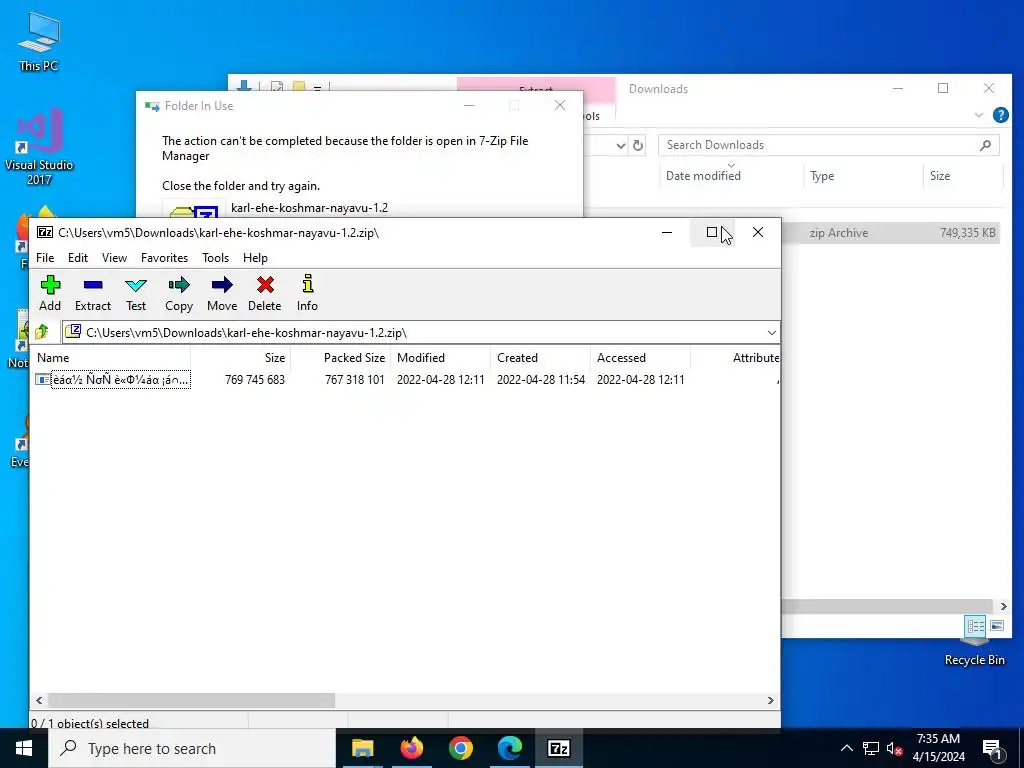Click the 7-Zip horizontal scrollbar thumb
The height and width of the screenshot is (768, 1024).
pos(191,700)
